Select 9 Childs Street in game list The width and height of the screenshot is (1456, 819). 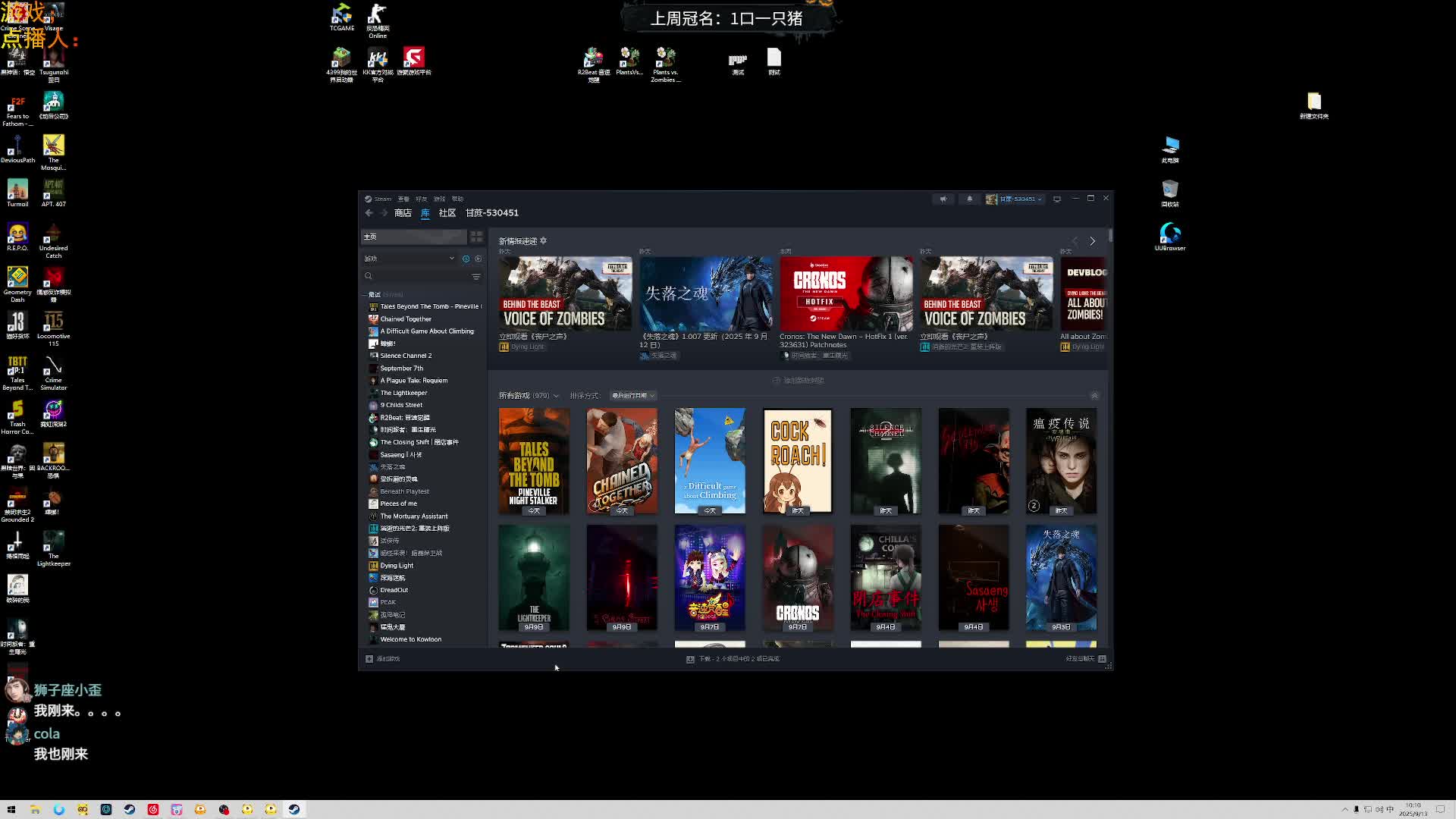point(401,405)
